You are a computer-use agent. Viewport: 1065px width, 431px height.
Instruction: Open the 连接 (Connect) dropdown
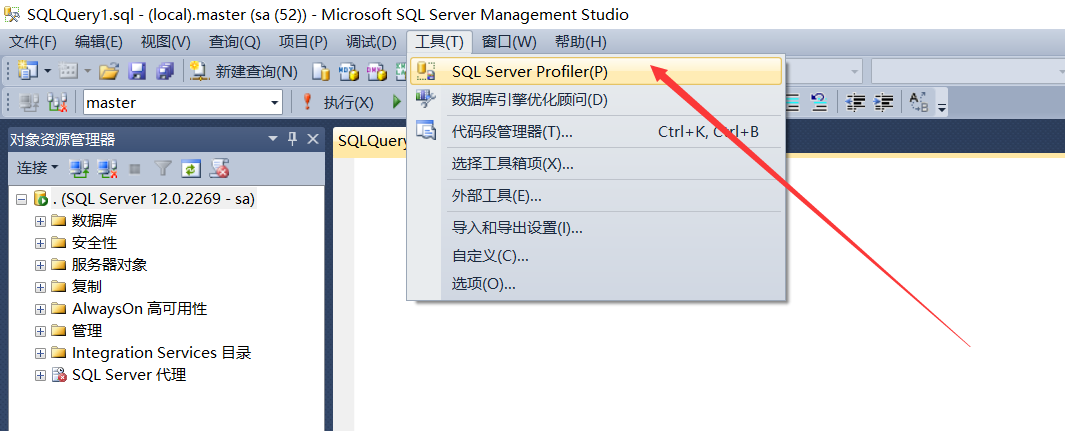[x=39, y=168]
